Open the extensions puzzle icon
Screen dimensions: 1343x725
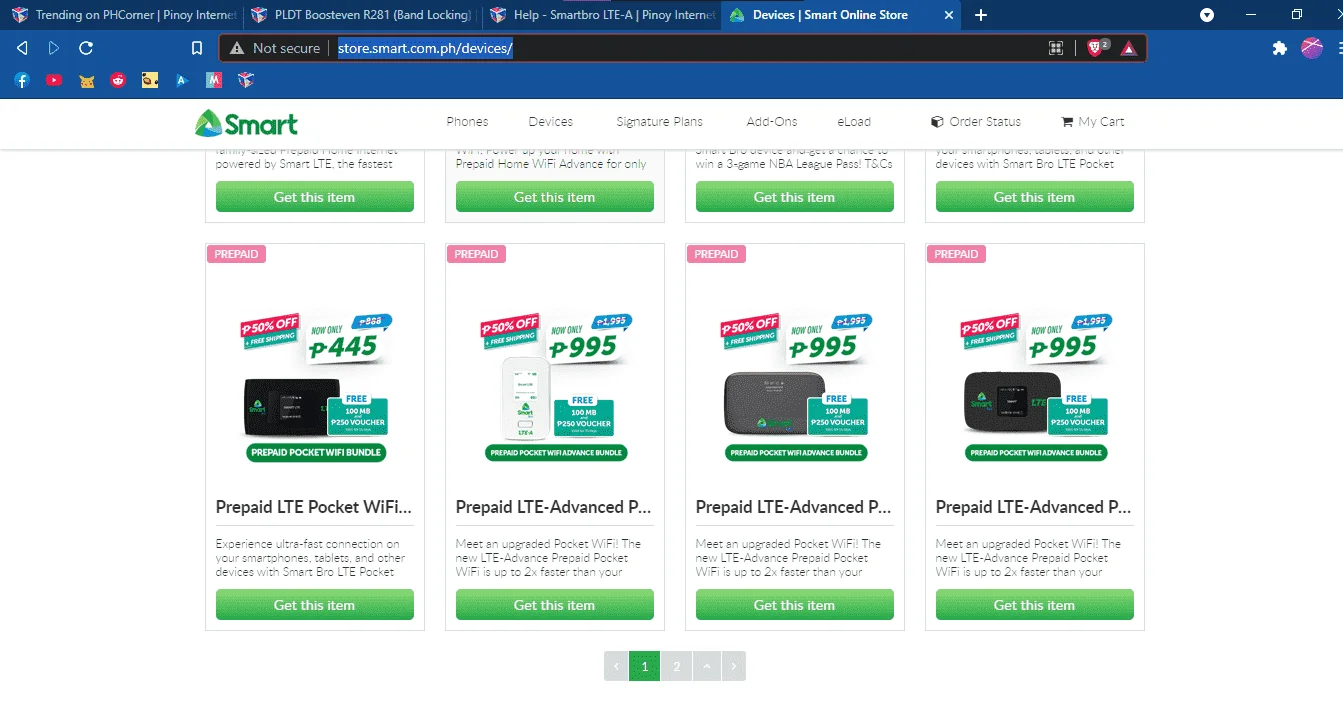1279,48
